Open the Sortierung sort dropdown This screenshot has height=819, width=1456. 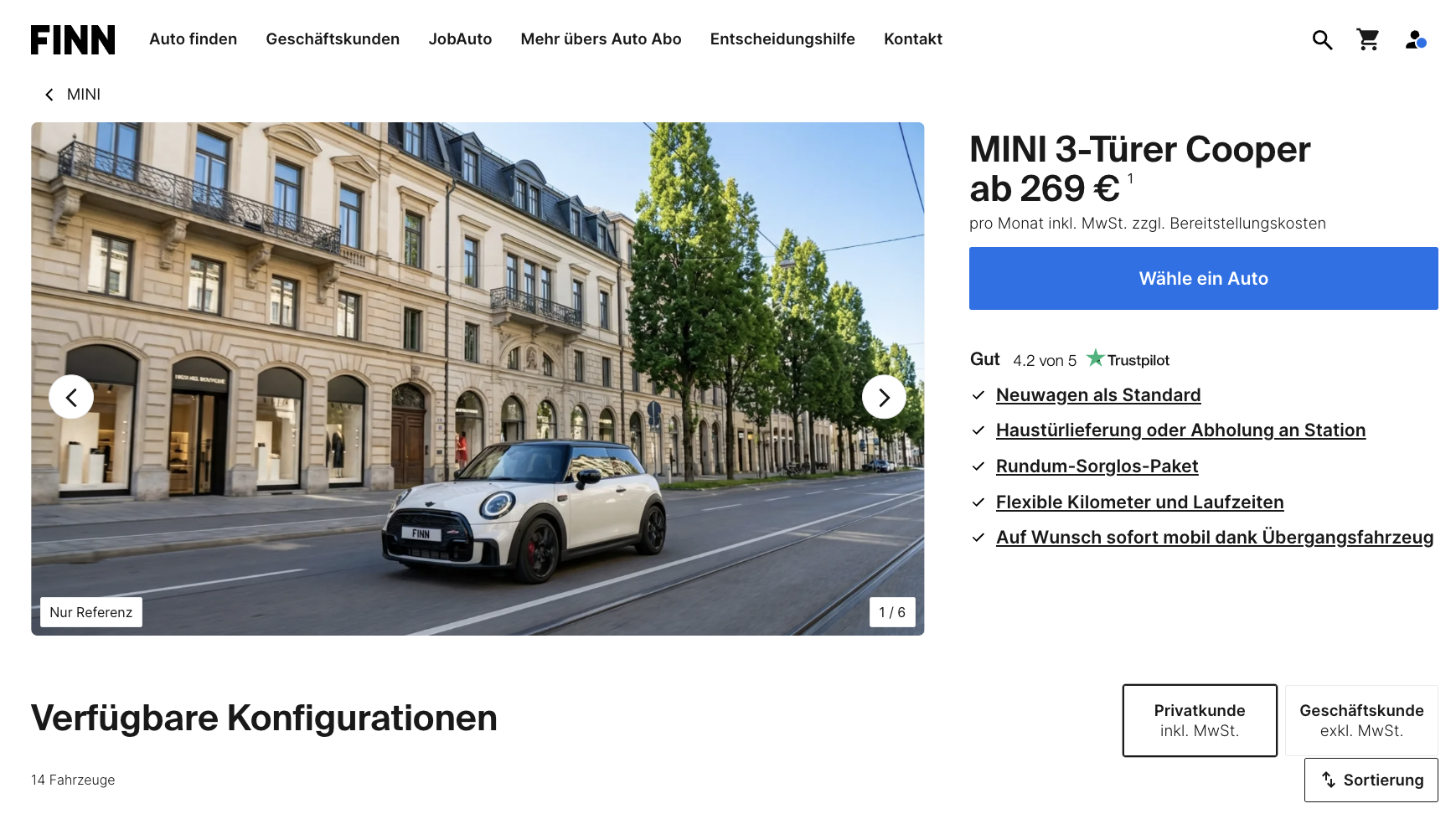pos(1371,780)
